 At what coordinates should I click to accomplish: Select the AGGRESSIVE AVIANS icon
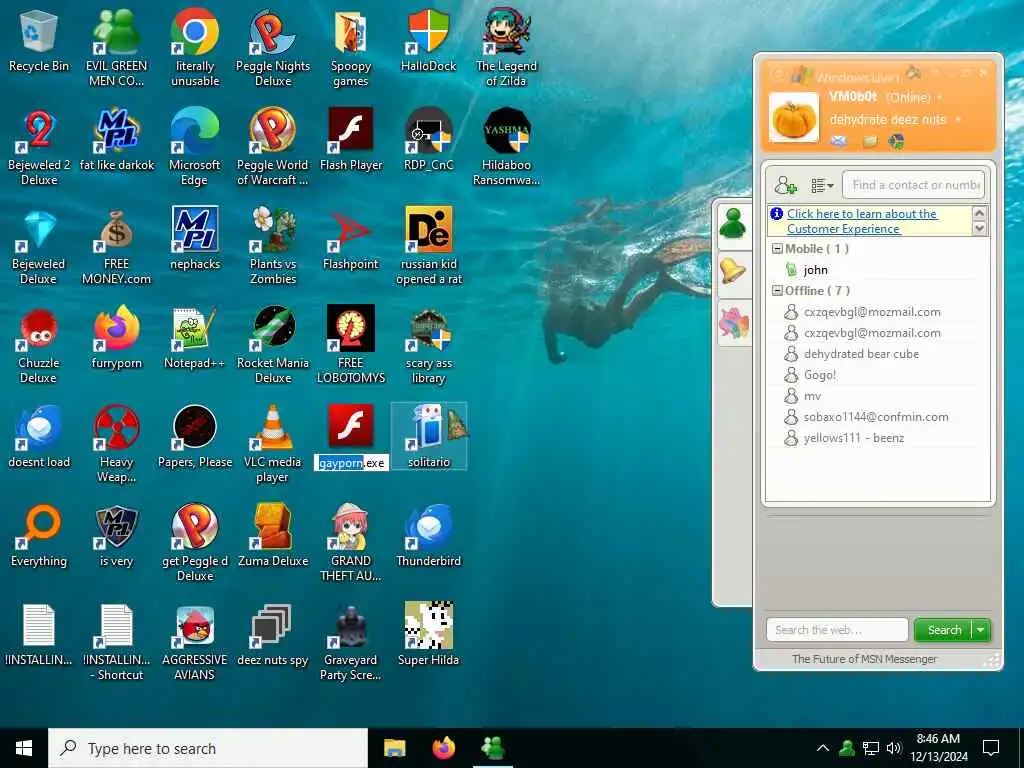click(x=195, y=642)
